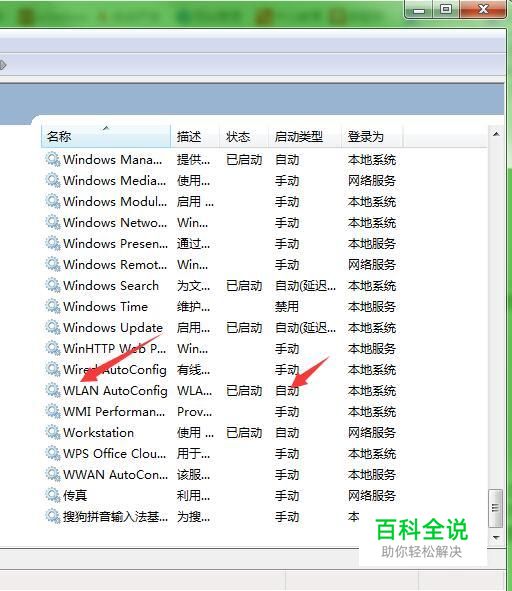Screen dimensions: 512x591
Task: Click the gear icon beside WinHTTP Web P...
Action: tap(53, 348)
